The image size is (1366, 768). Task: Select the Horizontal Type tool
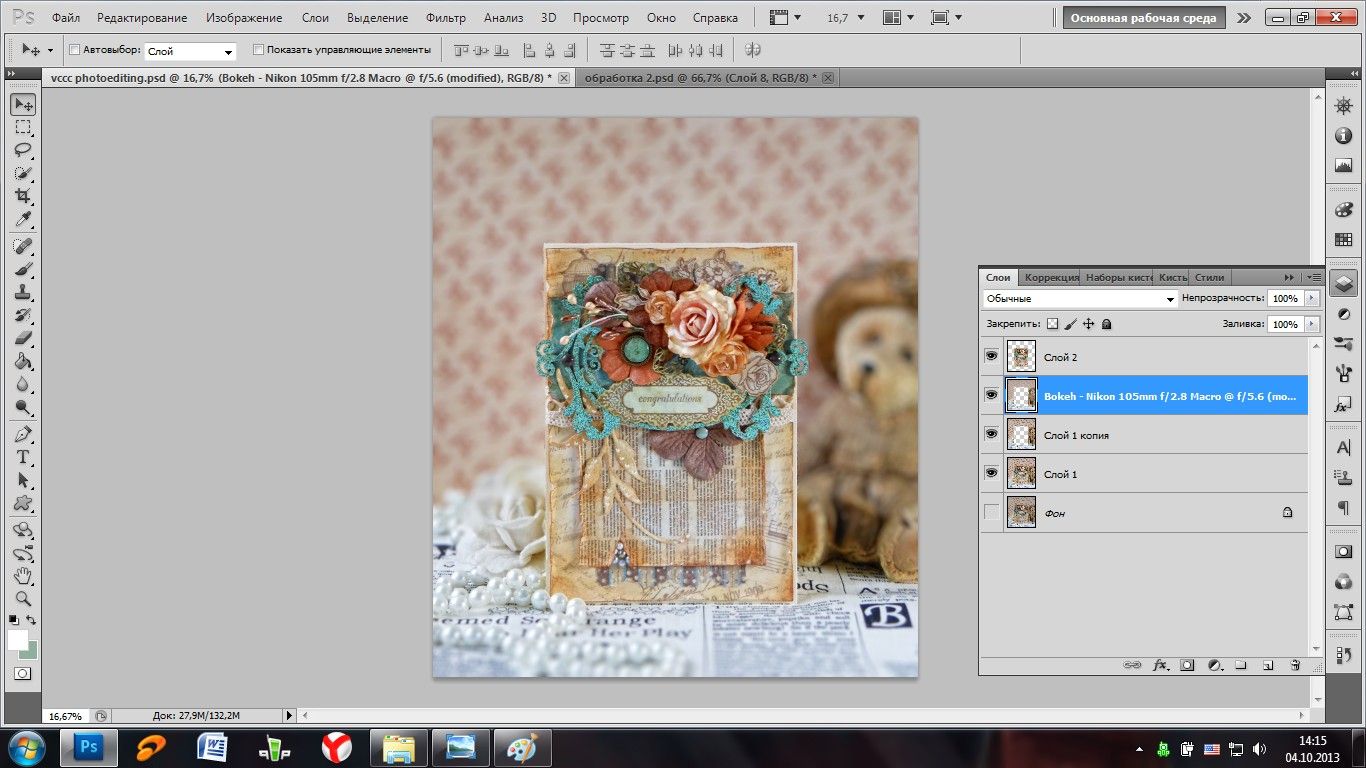[23, 457]
